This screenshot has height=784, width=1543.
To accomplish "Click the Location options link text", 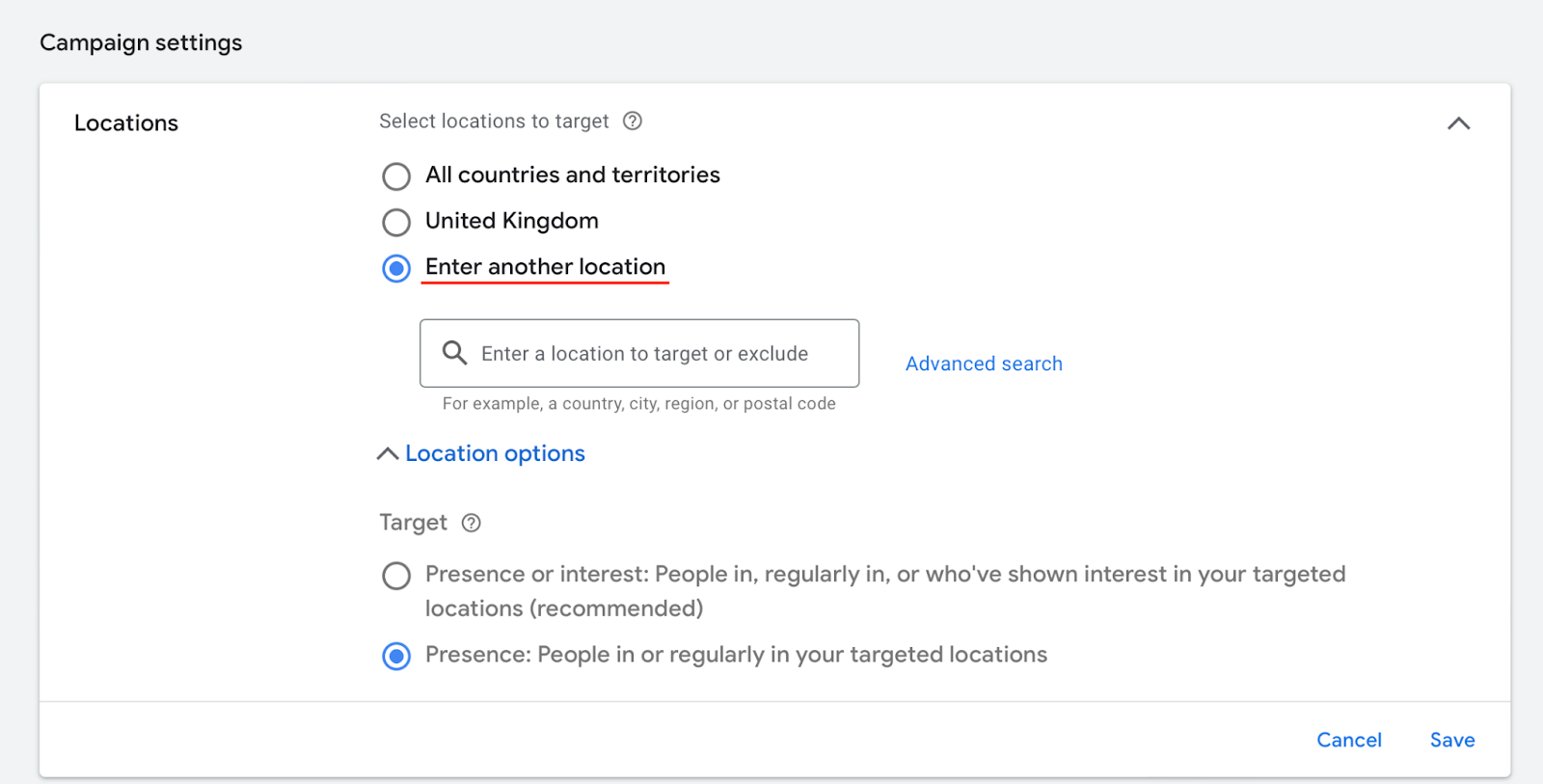I will (495, 453).
